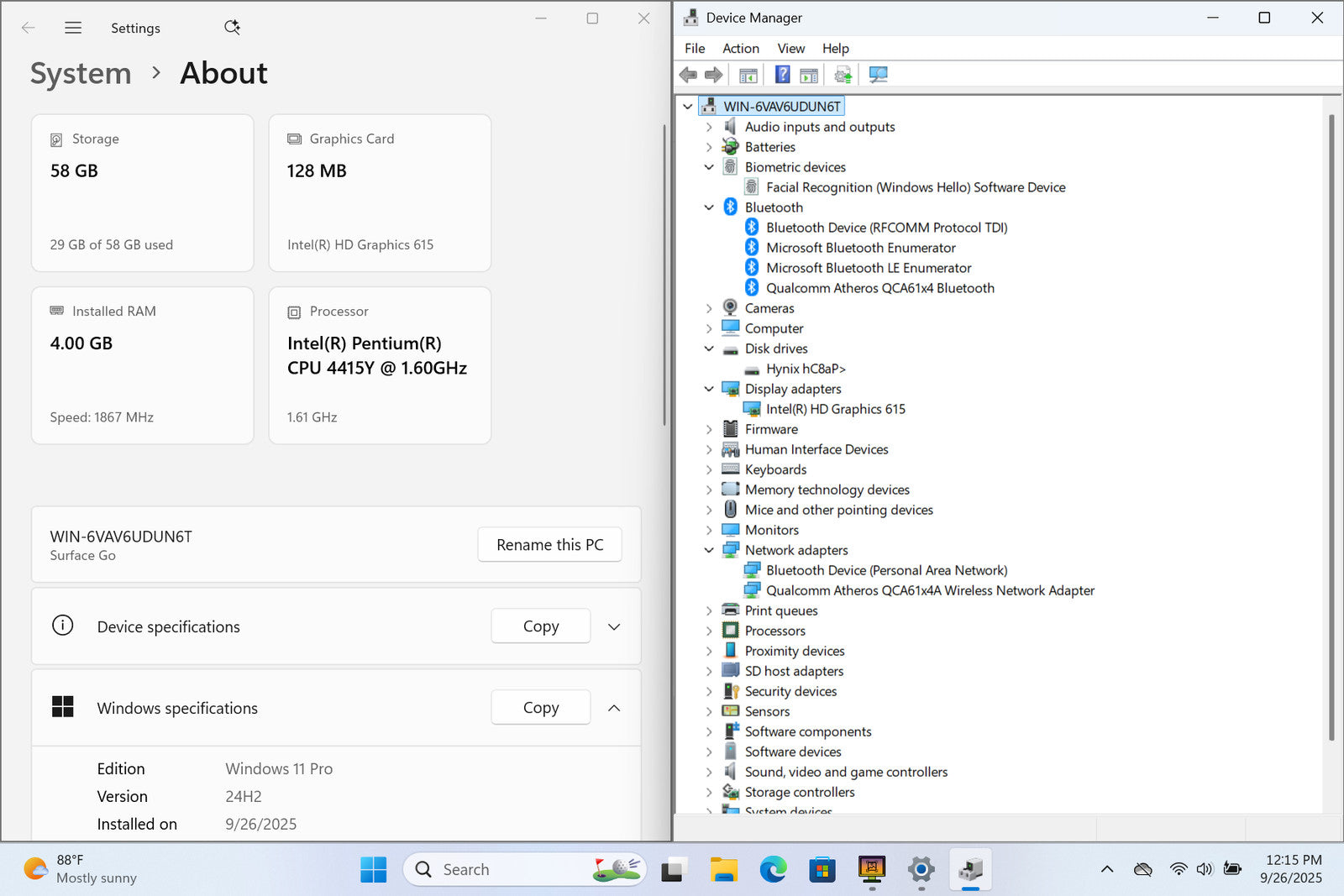The height and width of the screenshot is (896, 1344).
Task: Open the Settings hamburger navigation menu
Action: pos(73,28)
